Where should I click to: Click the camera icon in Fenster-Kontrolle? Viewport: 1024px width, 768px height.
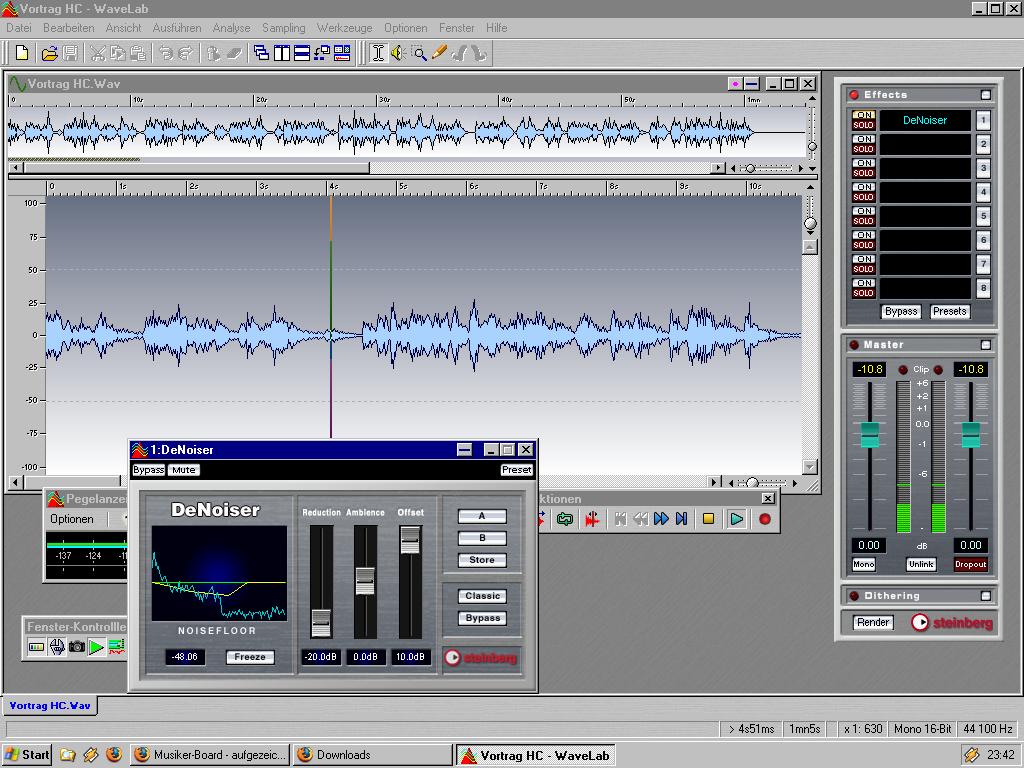pyautogui.click(x=77, y=647)
